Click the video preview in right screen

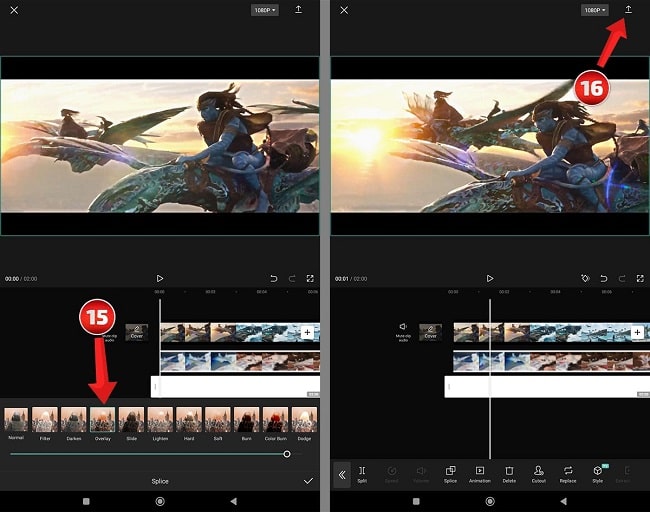pyautogui.click(x=490, y=146)
